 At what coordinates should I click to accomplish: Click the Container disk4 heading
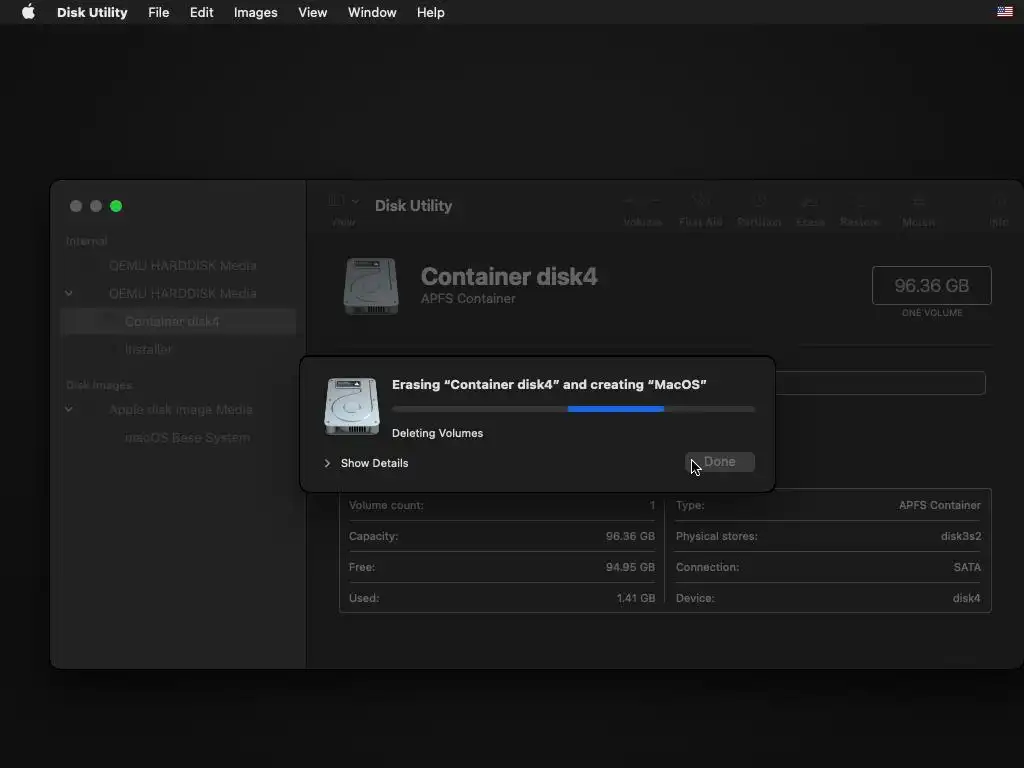coord(509,276)
